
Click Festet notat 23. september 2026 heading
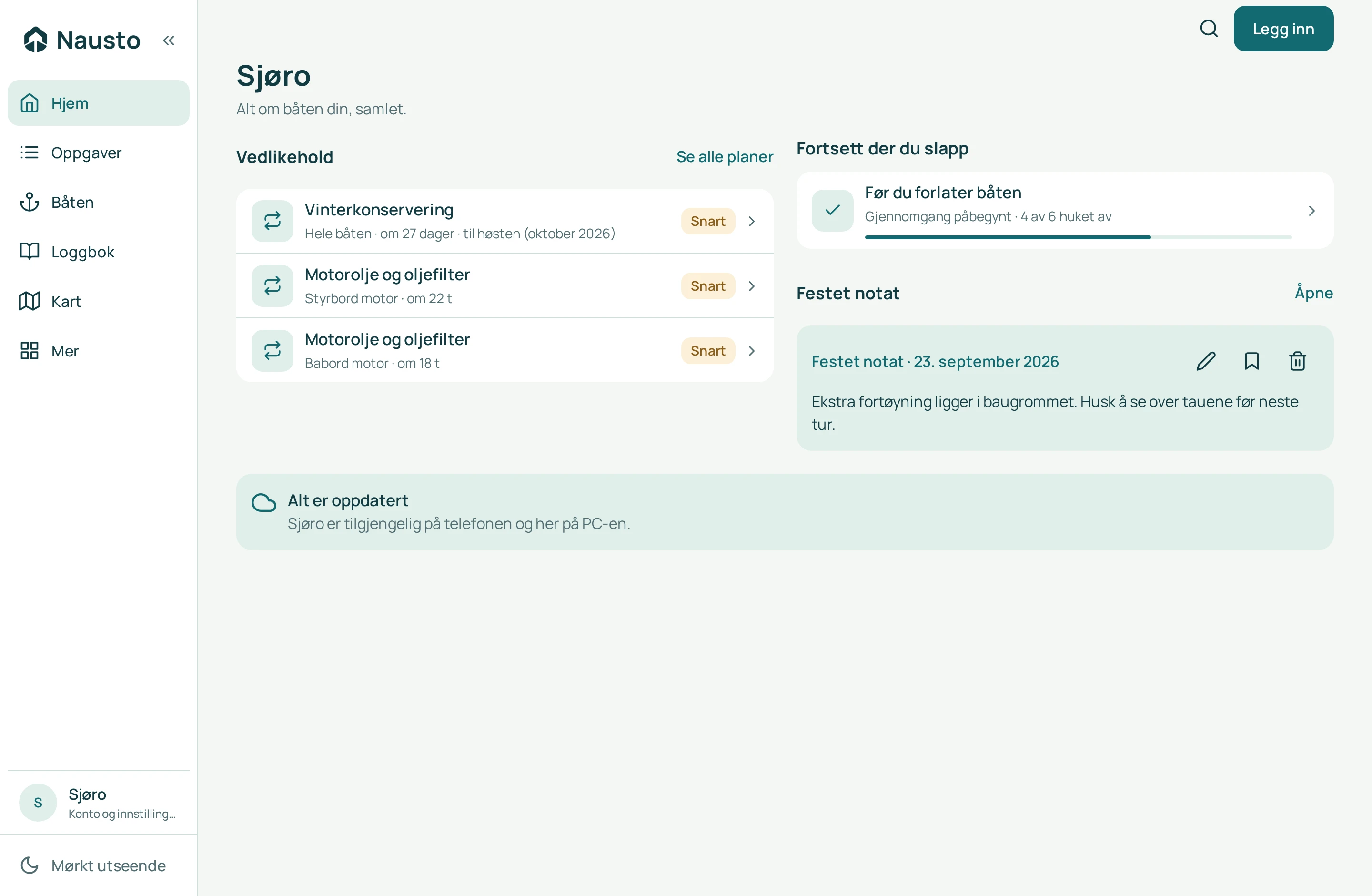click(x=935, y=362)
